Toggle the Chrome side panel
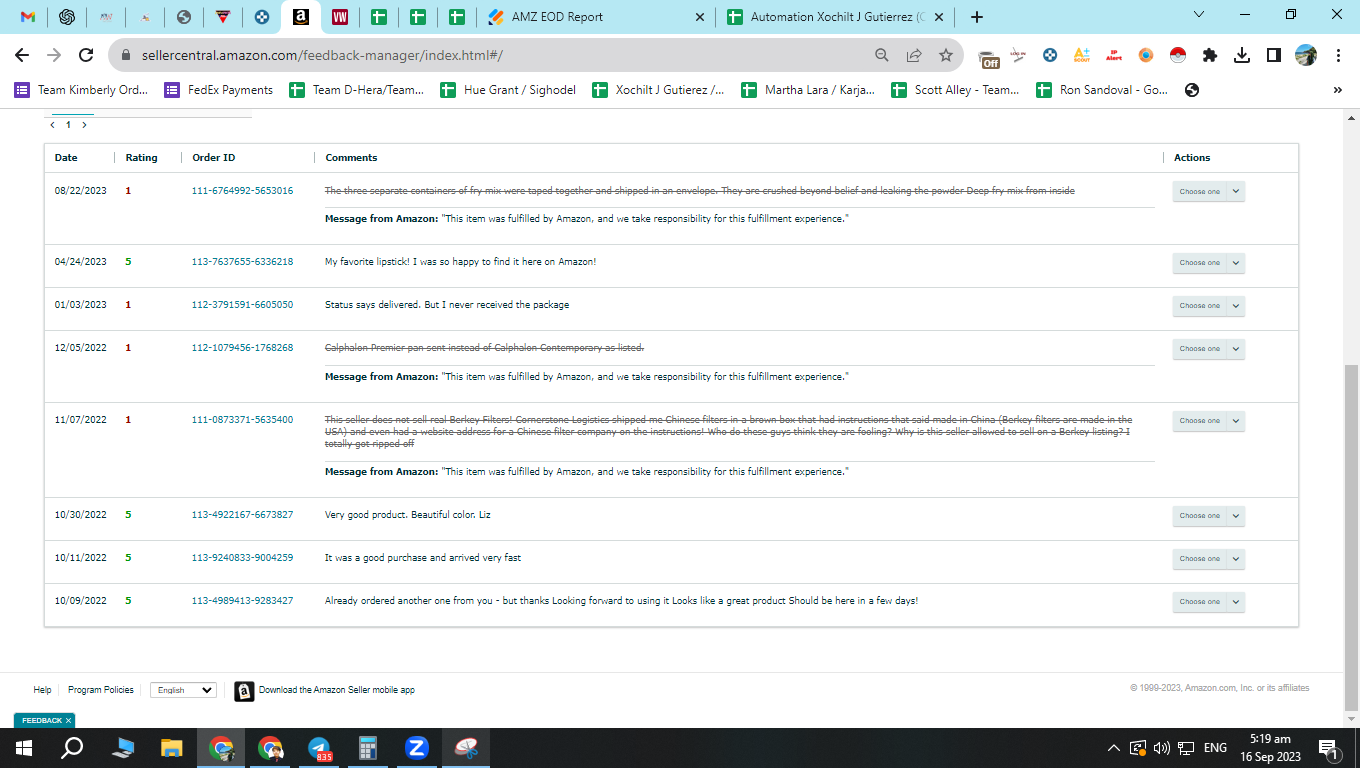 pos(1273,56)
